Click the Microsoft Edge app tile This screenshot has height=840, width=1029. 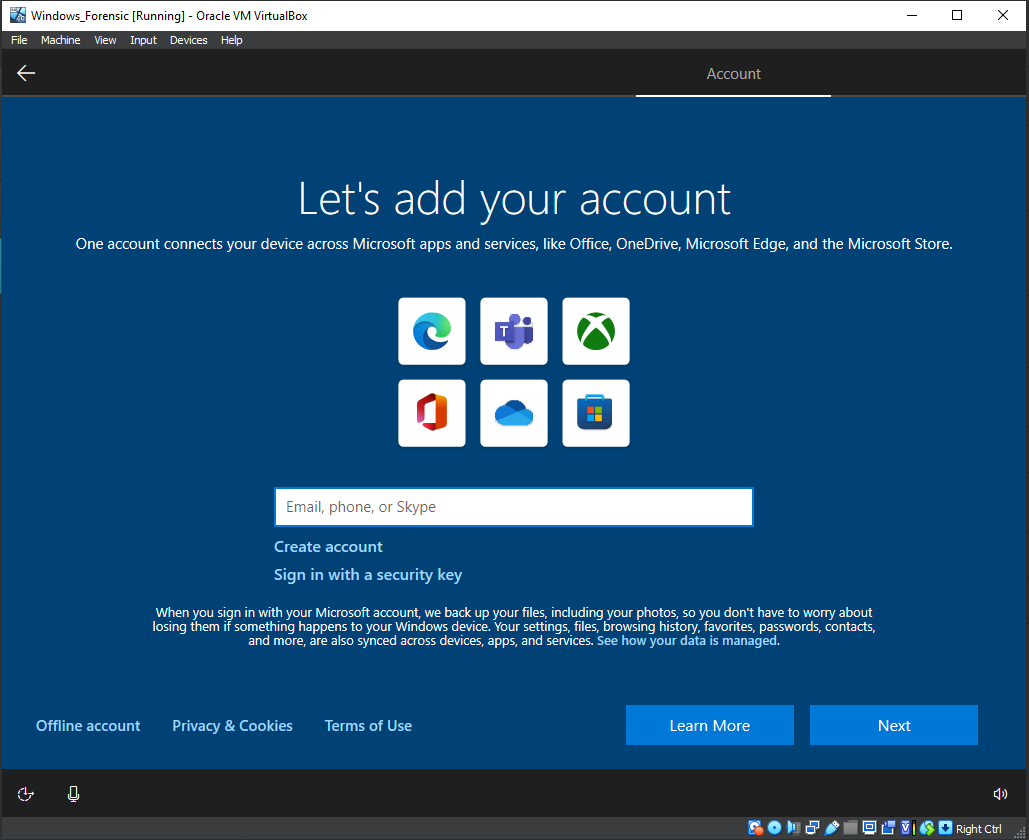[x=432, y=331]
